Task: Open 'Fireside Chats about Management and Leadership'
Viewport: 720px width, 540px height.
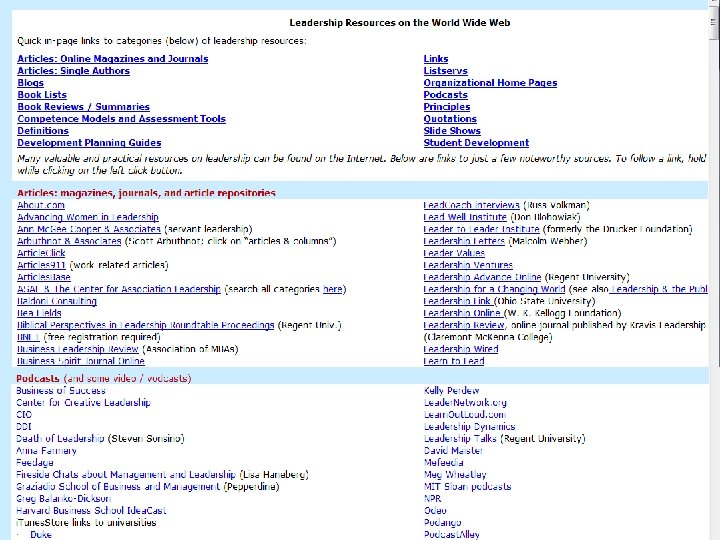Action: click(126, 474)
